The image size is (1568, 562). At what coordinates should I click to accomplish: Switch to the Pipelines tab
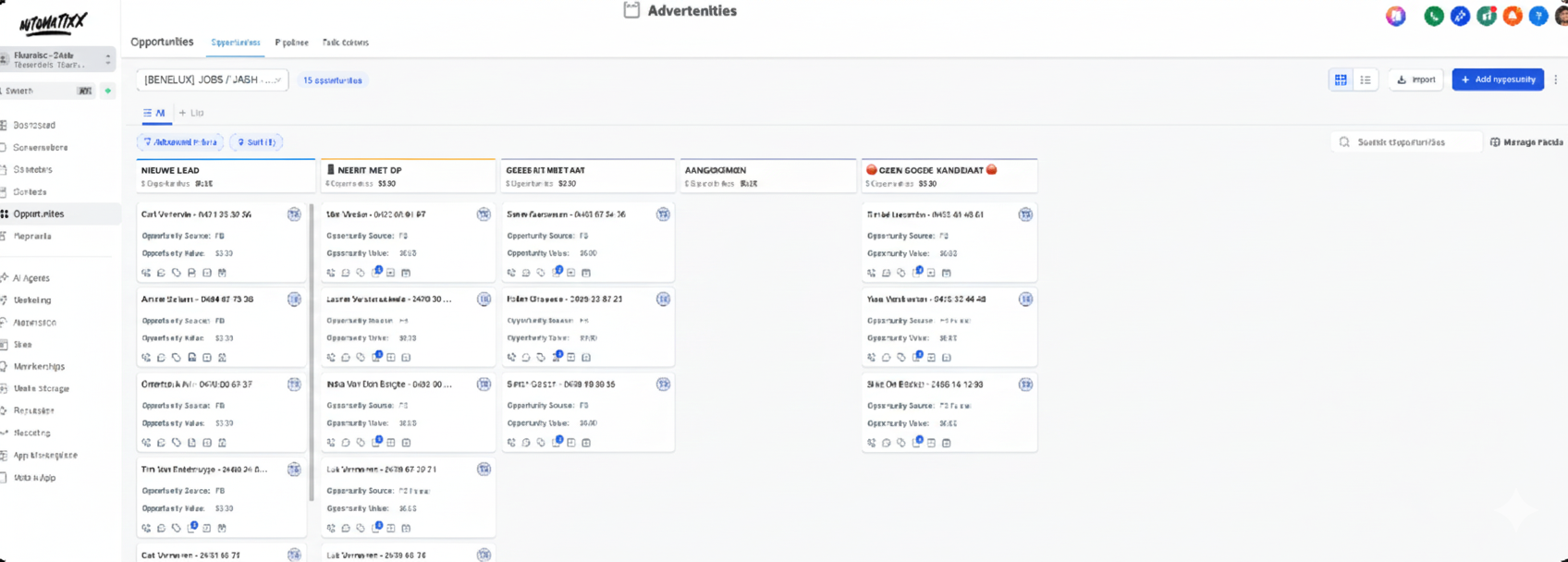coord(292,43)
